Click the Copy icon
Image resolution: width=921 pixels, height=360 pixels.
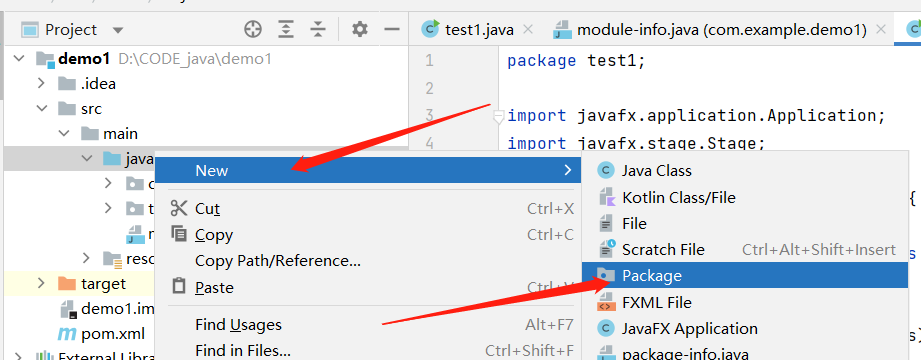179,234
